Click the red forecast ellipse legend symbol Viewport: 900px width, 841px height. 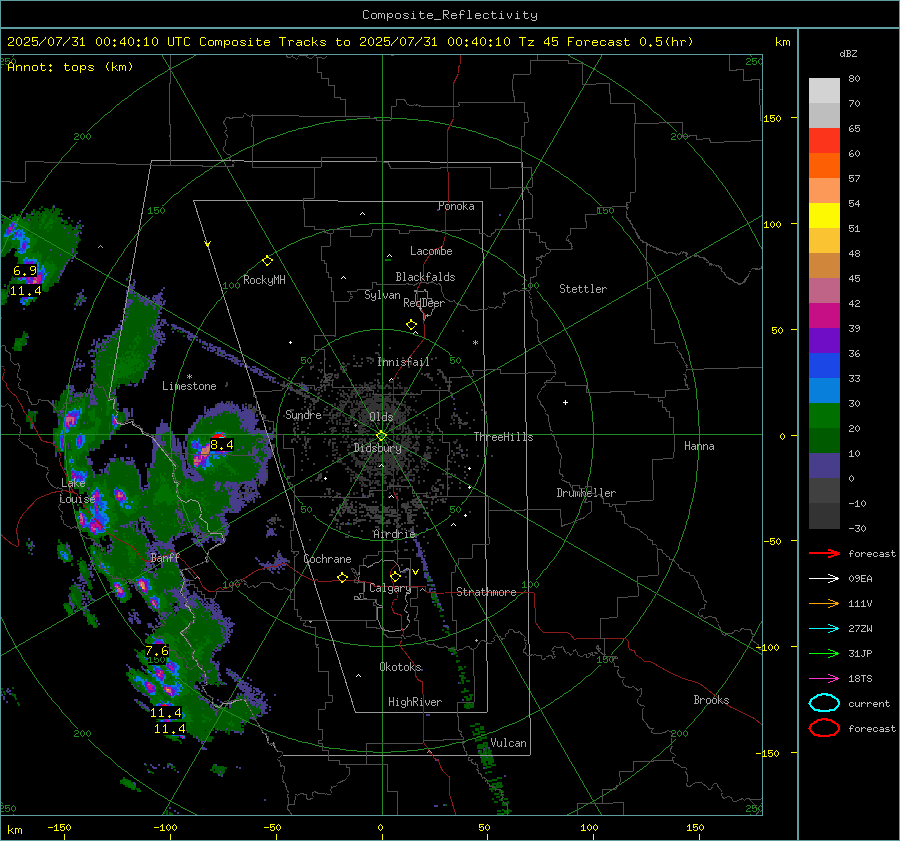pyautogui.click(x=824, y=728)
